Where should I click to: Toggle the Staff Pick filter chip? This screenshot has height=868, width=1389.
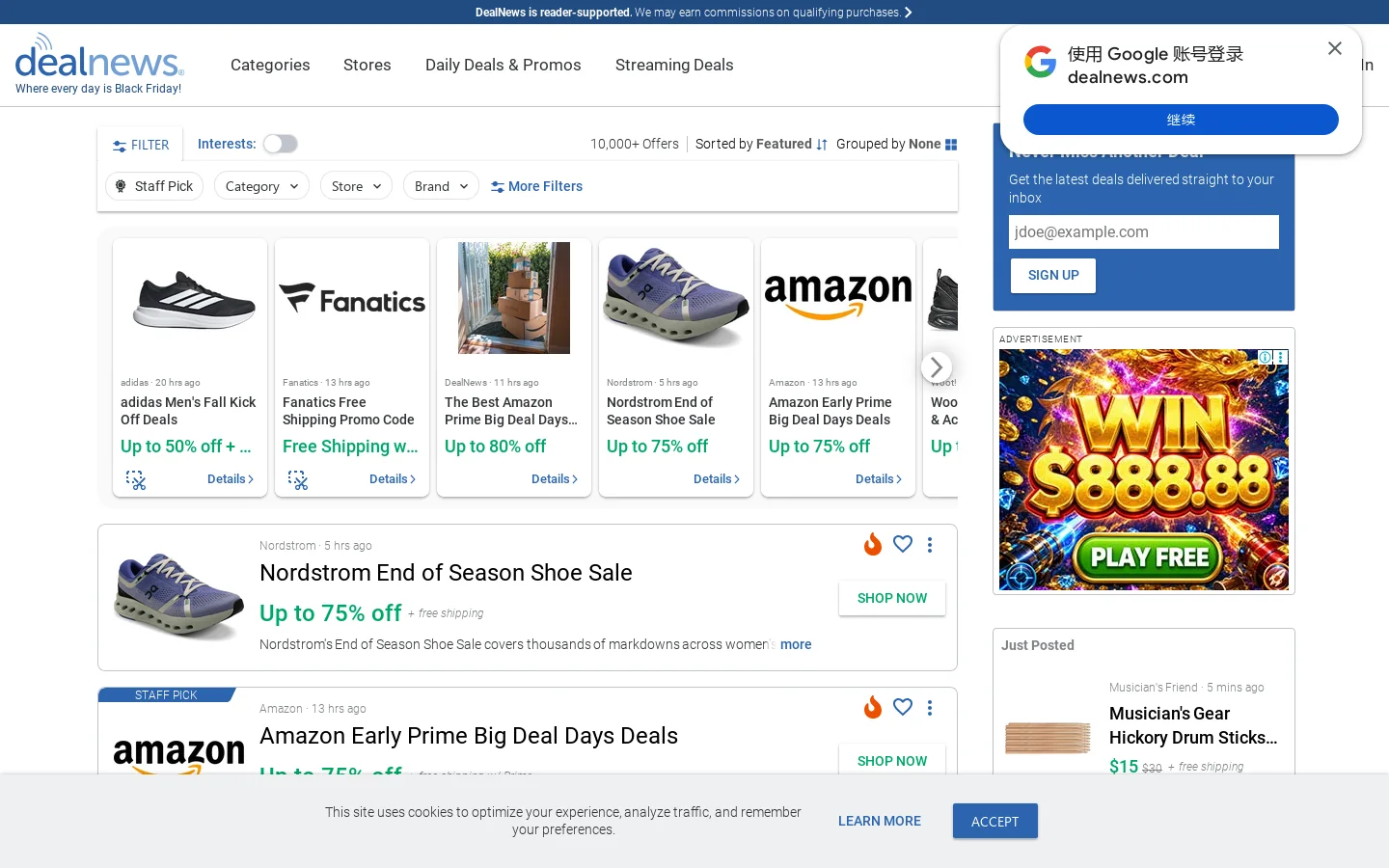tap(154, 186)
